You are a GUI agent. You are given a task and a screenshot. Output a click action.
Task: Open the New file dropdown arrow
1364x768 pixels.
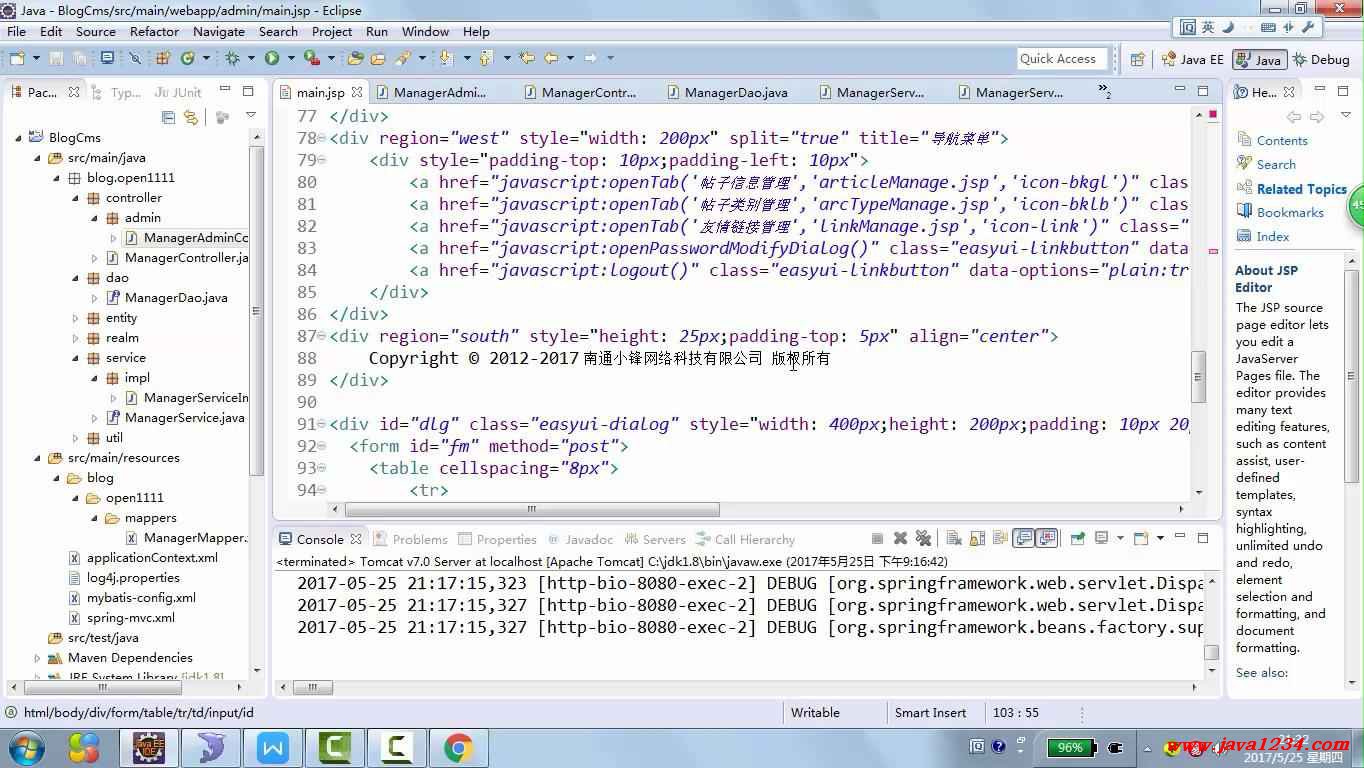click(36, 58)
